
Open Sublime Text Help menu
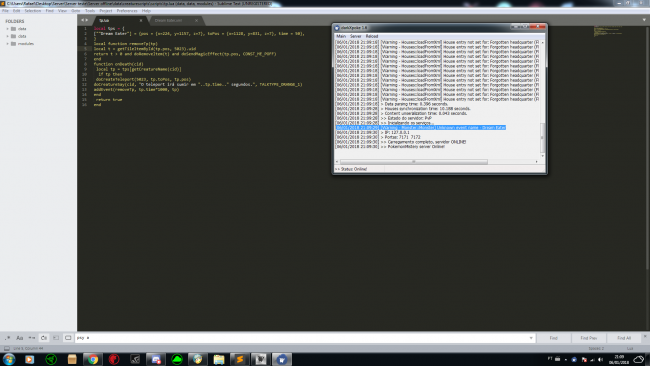pos(146,11)
